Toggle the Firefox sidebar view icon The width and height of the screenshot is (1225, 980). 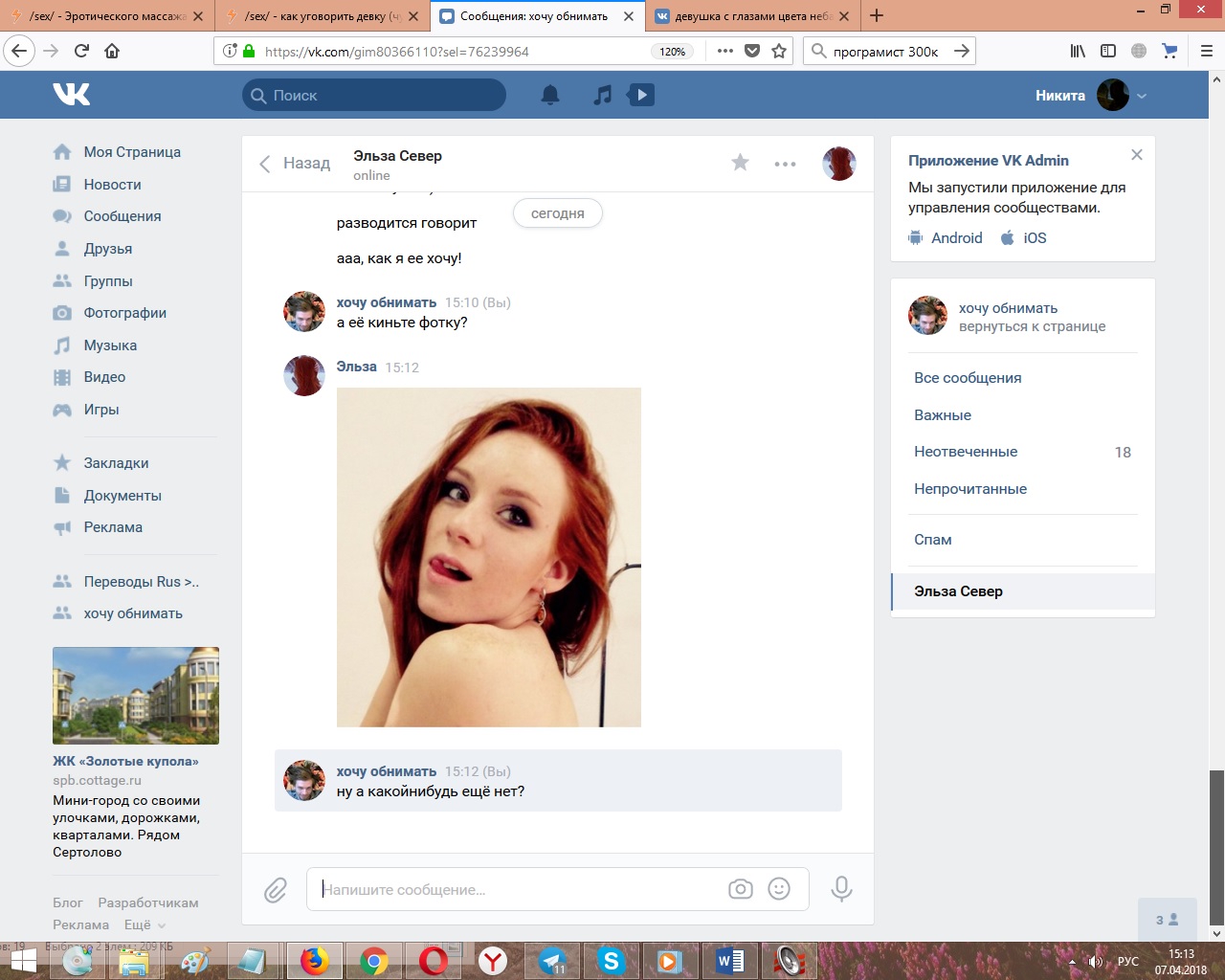pyautogui.click(x=1108, y=52)
